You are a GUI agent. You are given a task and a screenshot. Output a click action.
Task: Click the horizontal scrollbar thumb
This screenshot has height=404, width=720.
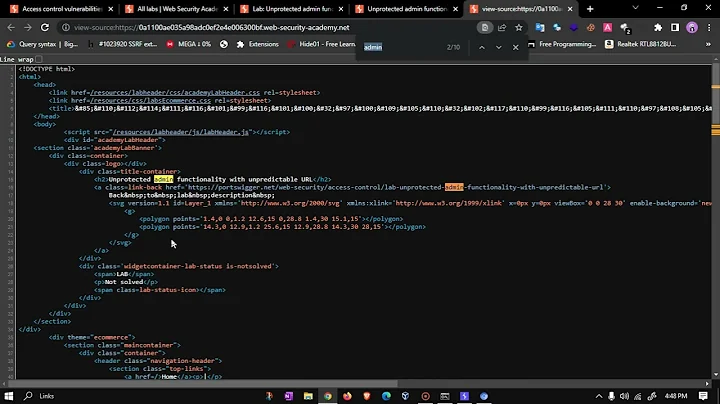[203, 384]
